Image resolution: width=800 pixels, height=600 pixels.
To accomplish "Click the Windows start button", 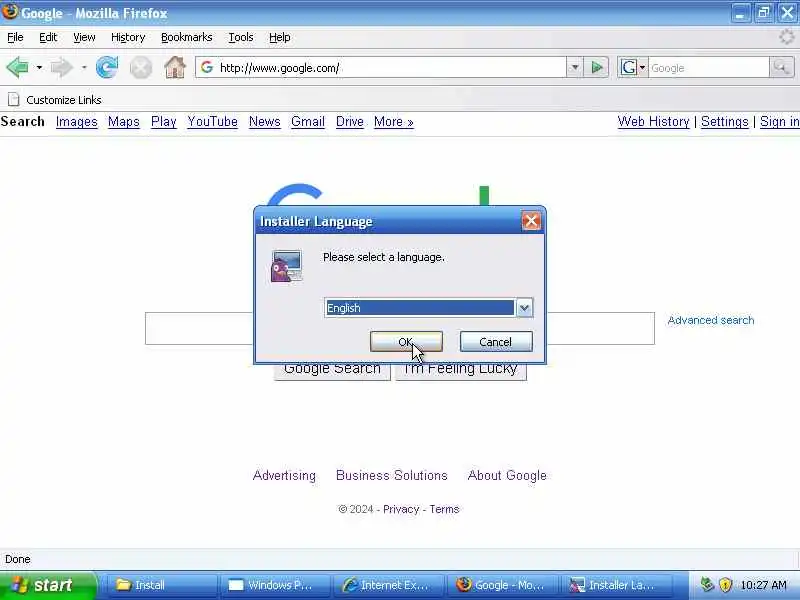I will [x=47, y=585].
